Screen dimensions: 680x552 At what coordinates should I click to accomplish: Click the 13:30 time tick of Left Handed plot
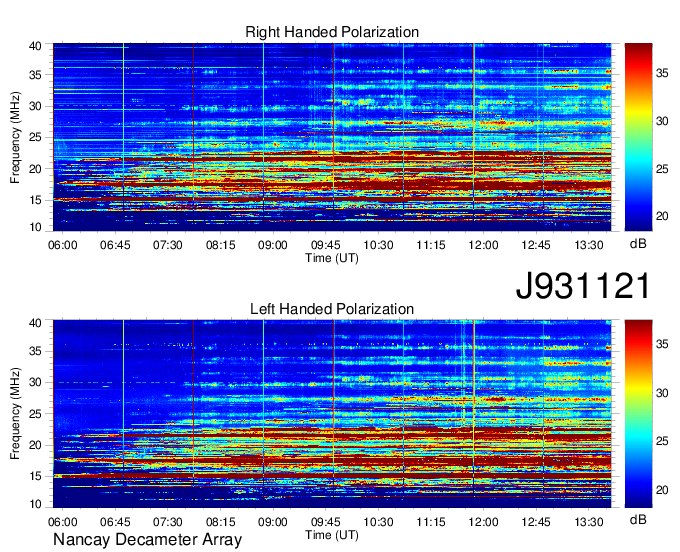pos(588,522)
